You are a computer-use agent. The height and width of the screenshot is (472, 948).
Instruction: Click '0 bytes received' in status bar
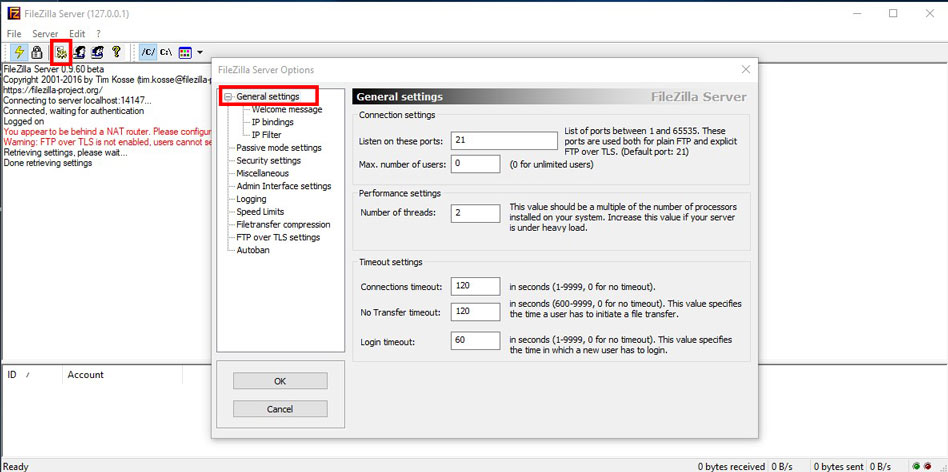click(x=731, y=467)
